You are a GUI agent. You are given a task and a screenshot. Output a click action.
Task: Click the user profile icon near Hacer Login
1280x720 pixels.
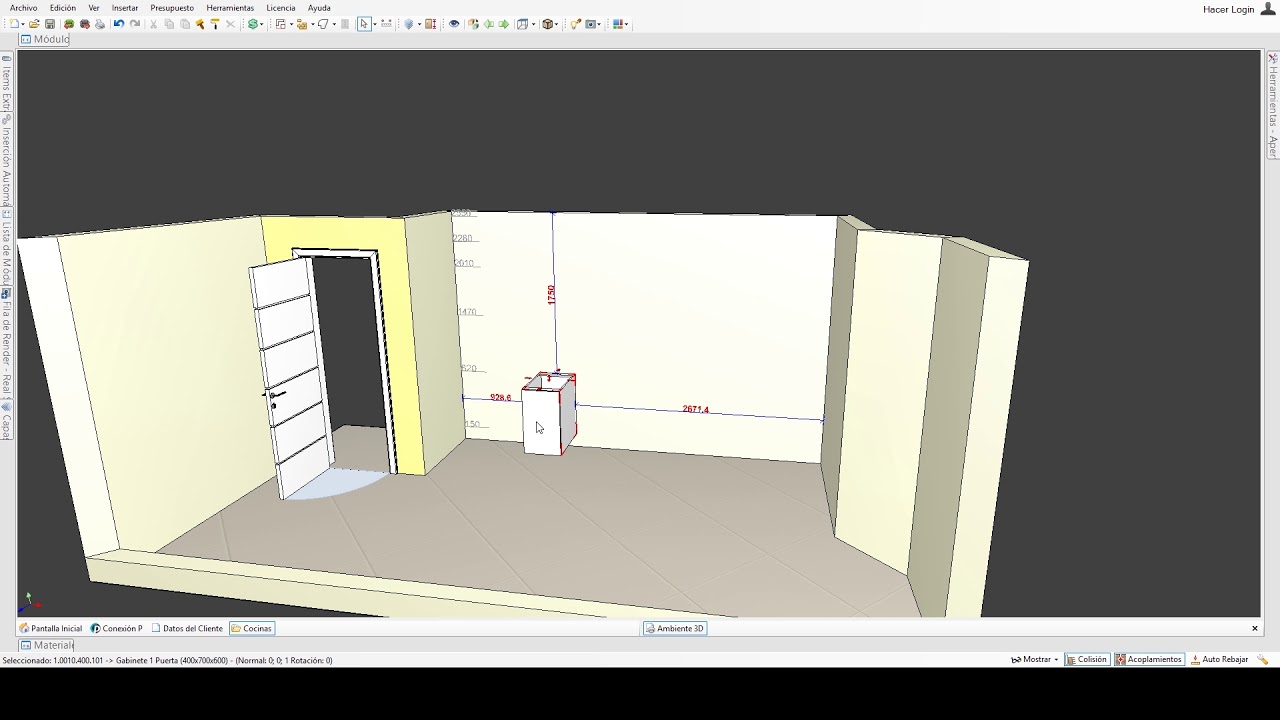coord(1268,9)
